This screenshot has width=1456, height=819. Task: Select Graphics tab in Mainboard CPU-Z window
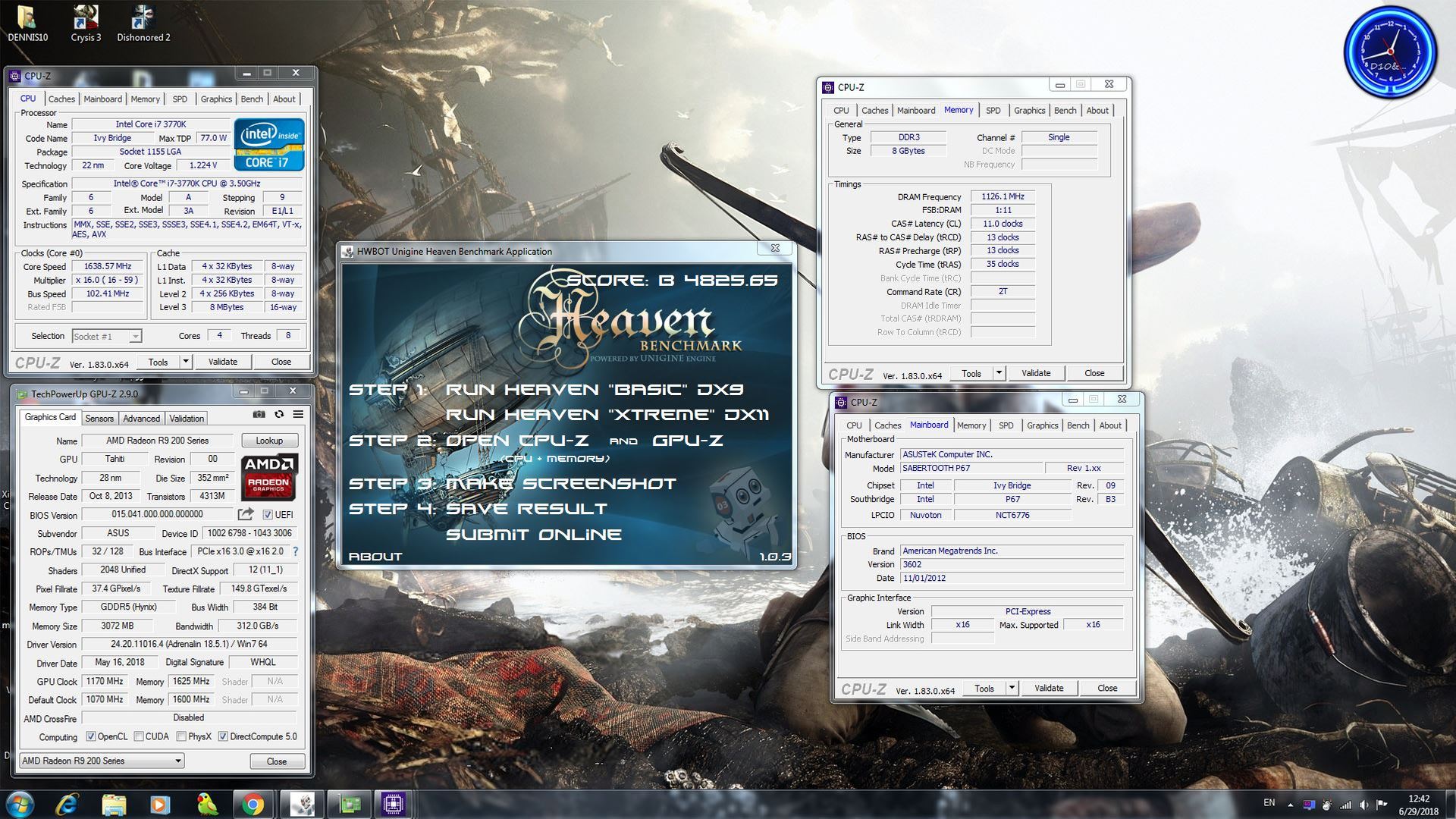point(1043,425)
